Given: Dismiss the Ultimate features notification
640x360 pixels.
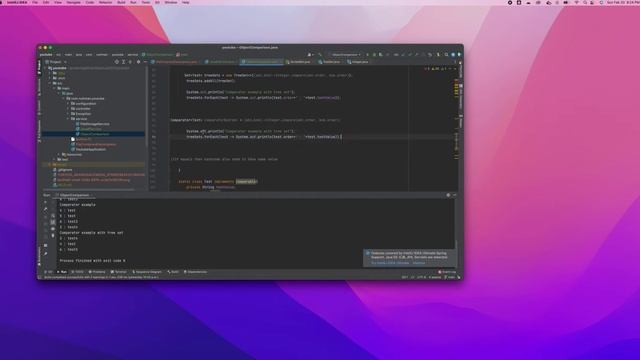Looking at the screenshot, I should click(x=419, y=263).
